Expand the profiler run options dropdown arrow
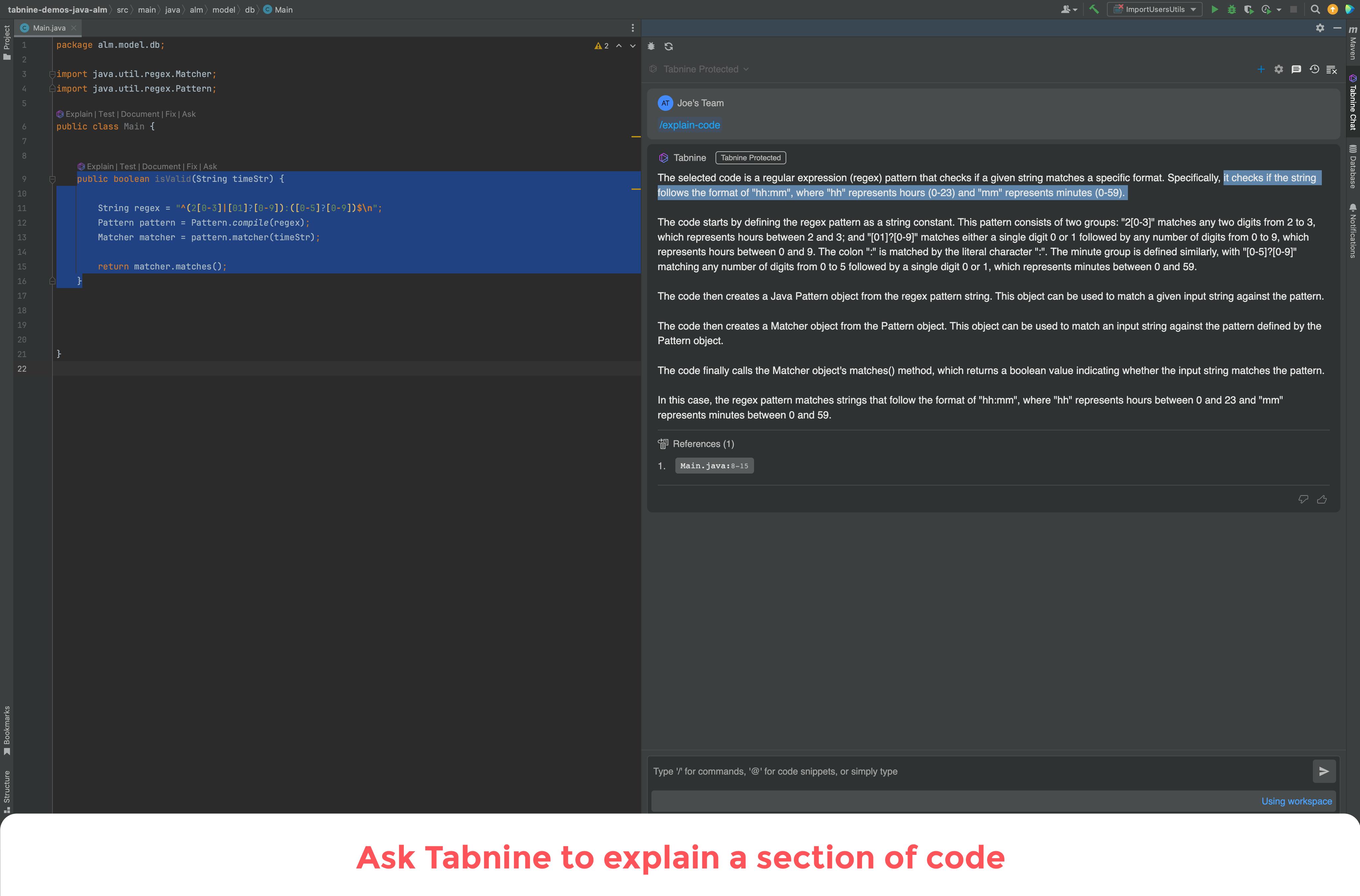The image size is (1360, 896). [1279, 10]
